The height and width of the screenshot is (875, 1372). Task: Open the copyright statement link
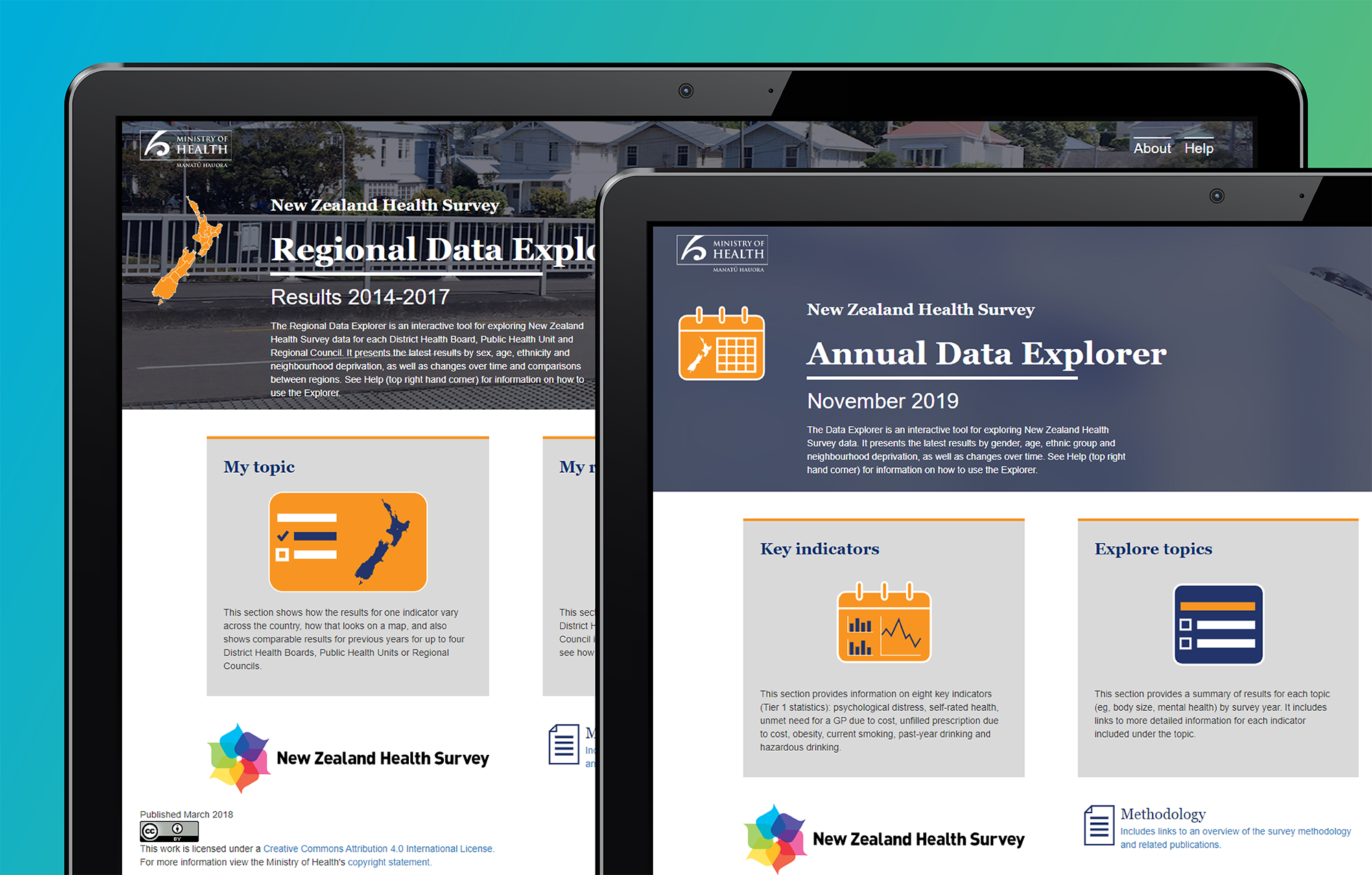[x=389, y=862]
